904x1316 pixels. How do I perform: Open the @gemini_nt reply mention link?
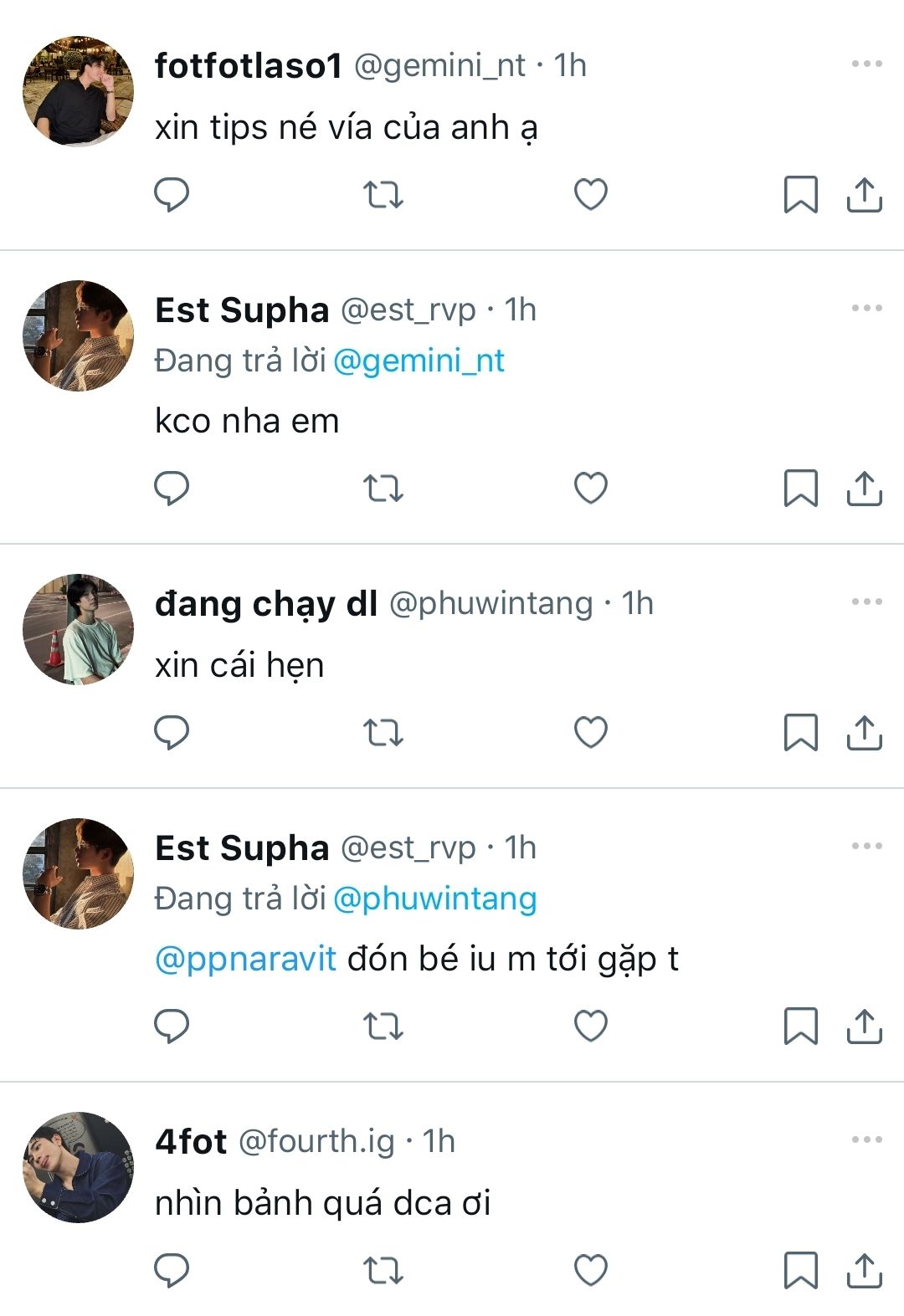419,361
